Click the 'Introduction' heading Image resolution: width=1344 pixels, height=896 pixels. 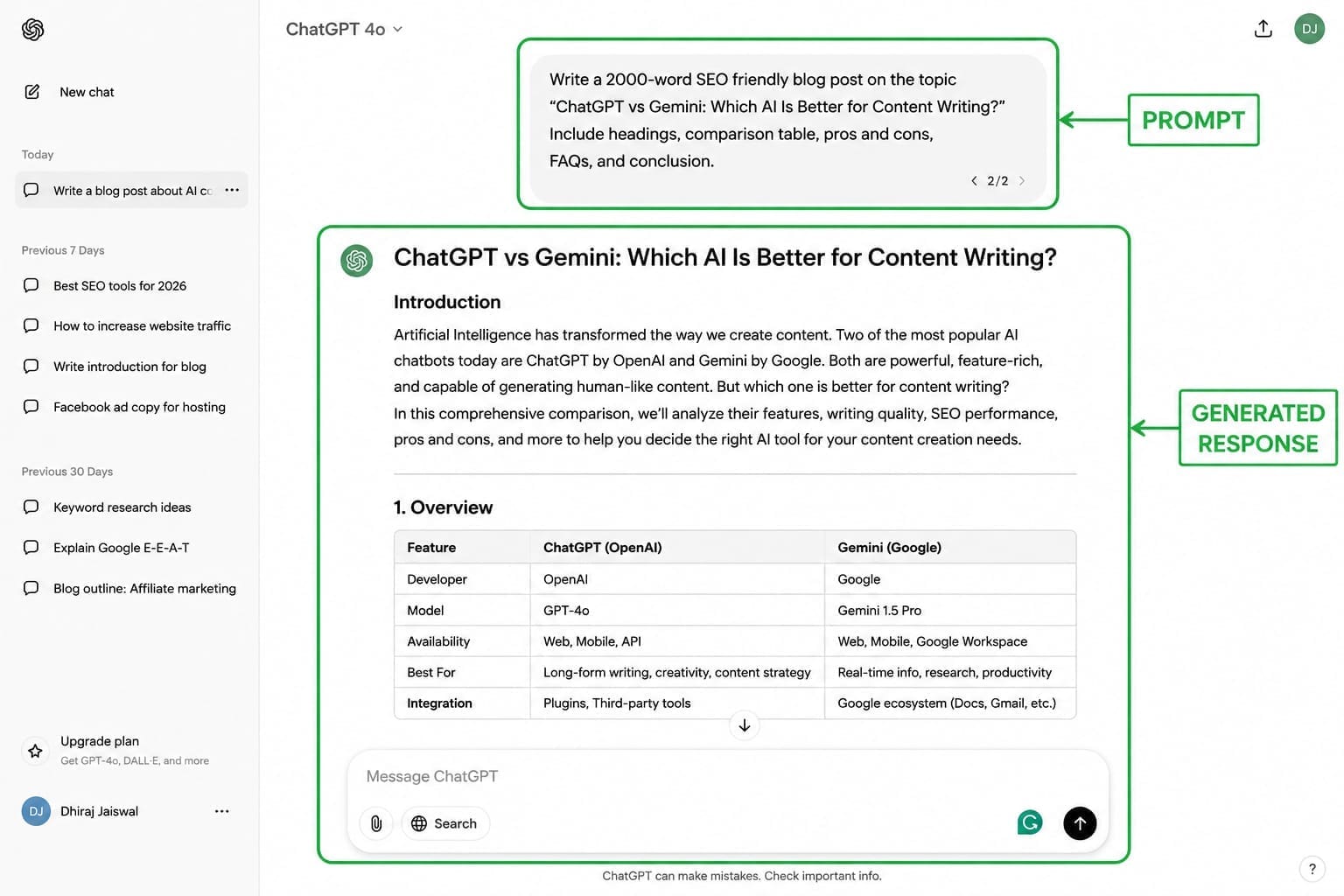coord(447,302)
